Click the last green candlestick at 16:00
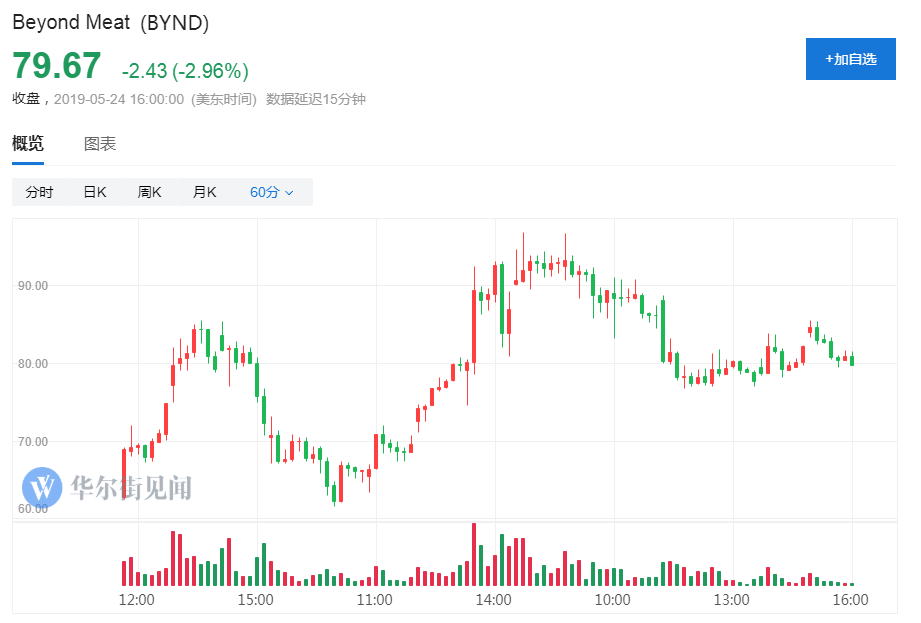 852,359
